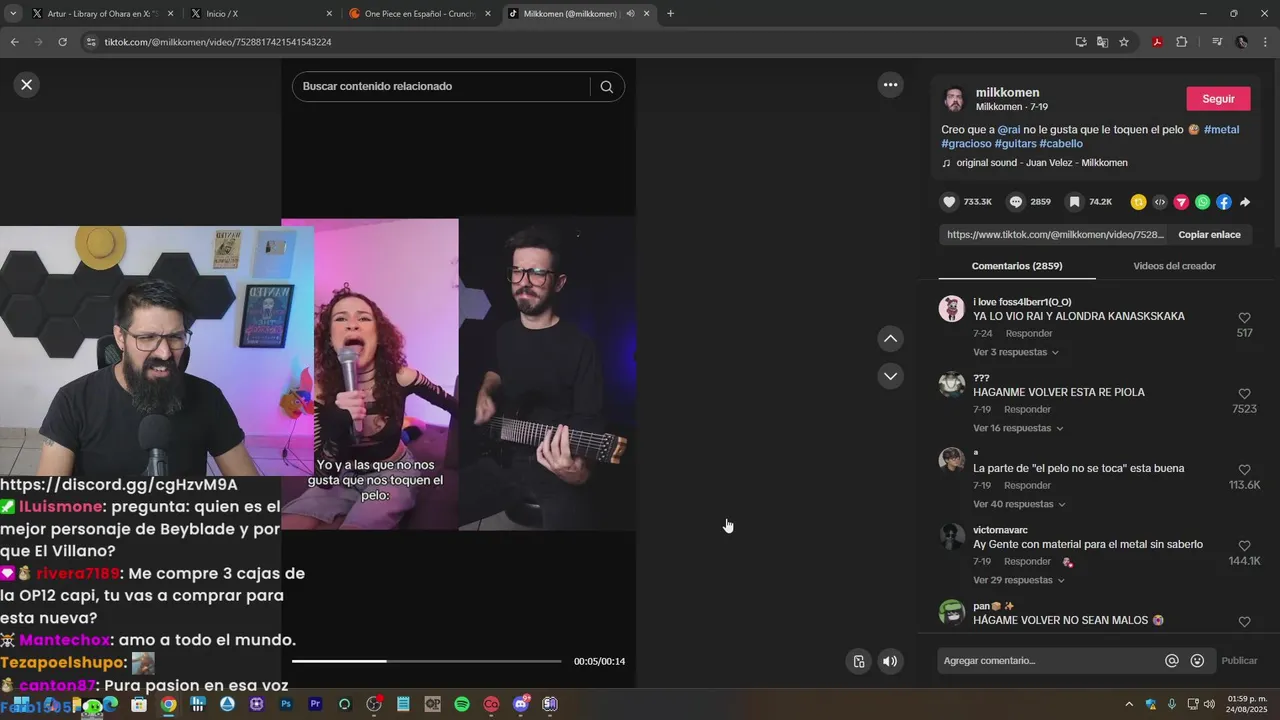Screen dimensions: 1280x720
Task: Focus the 'Agregar comentario...' input field
Action: (x=1050, y=661)
